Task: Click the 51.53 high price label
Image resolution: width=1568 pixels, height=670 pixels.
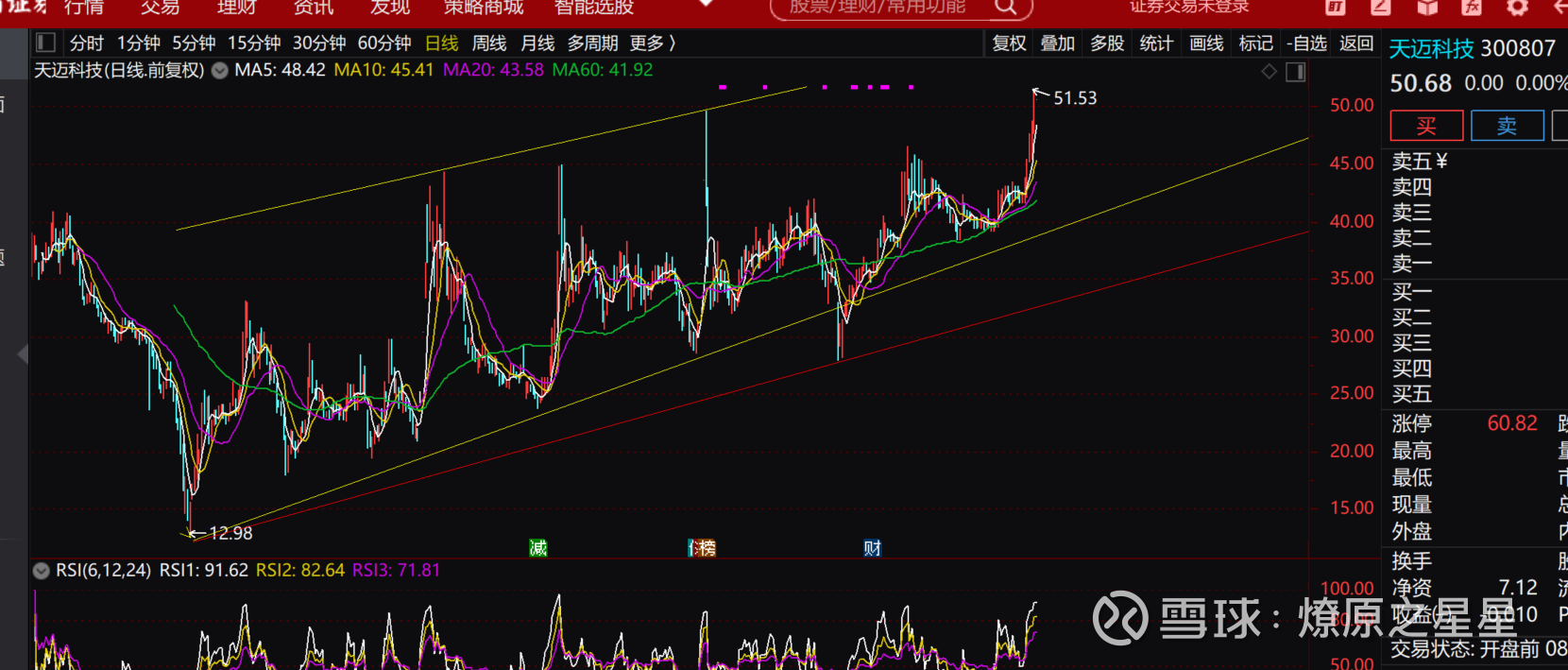Action: point(1075,98)
